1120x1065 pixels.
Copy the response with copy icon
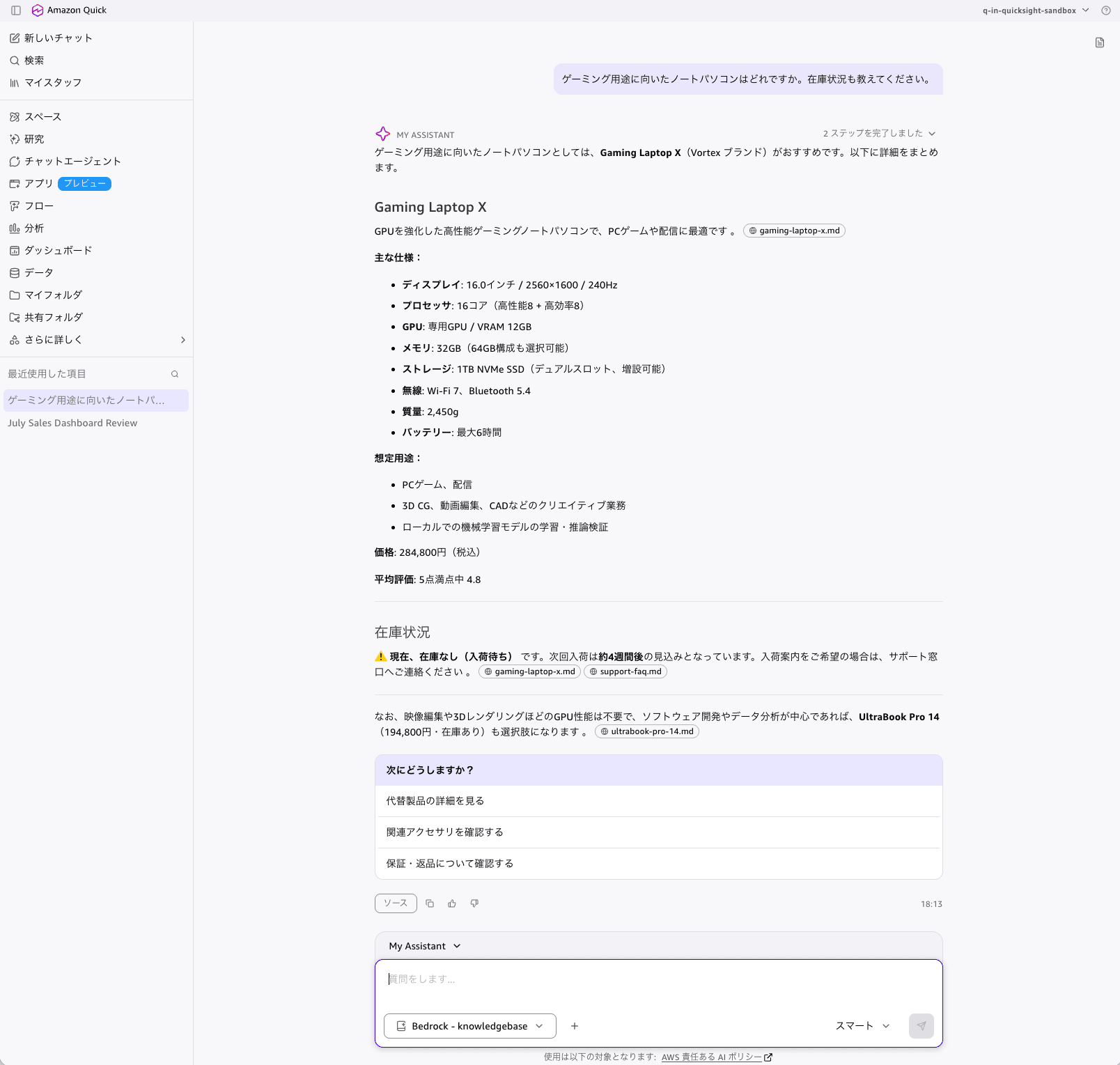(x=430, y=903)
